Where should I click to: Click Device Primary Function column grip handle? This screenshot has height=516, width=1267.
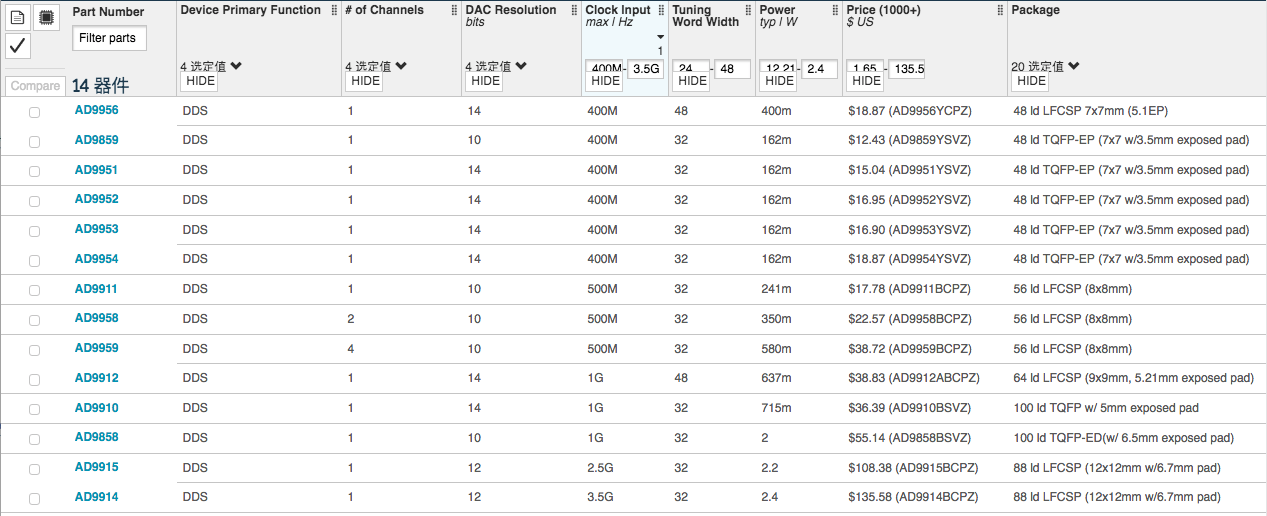(334, 11)
